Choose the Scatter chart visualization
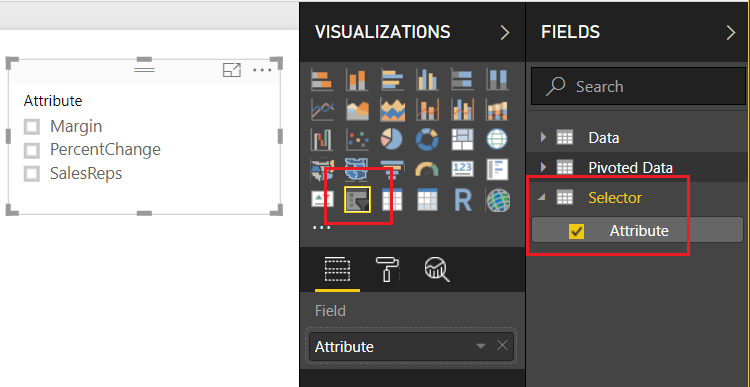 pos(357,139)
